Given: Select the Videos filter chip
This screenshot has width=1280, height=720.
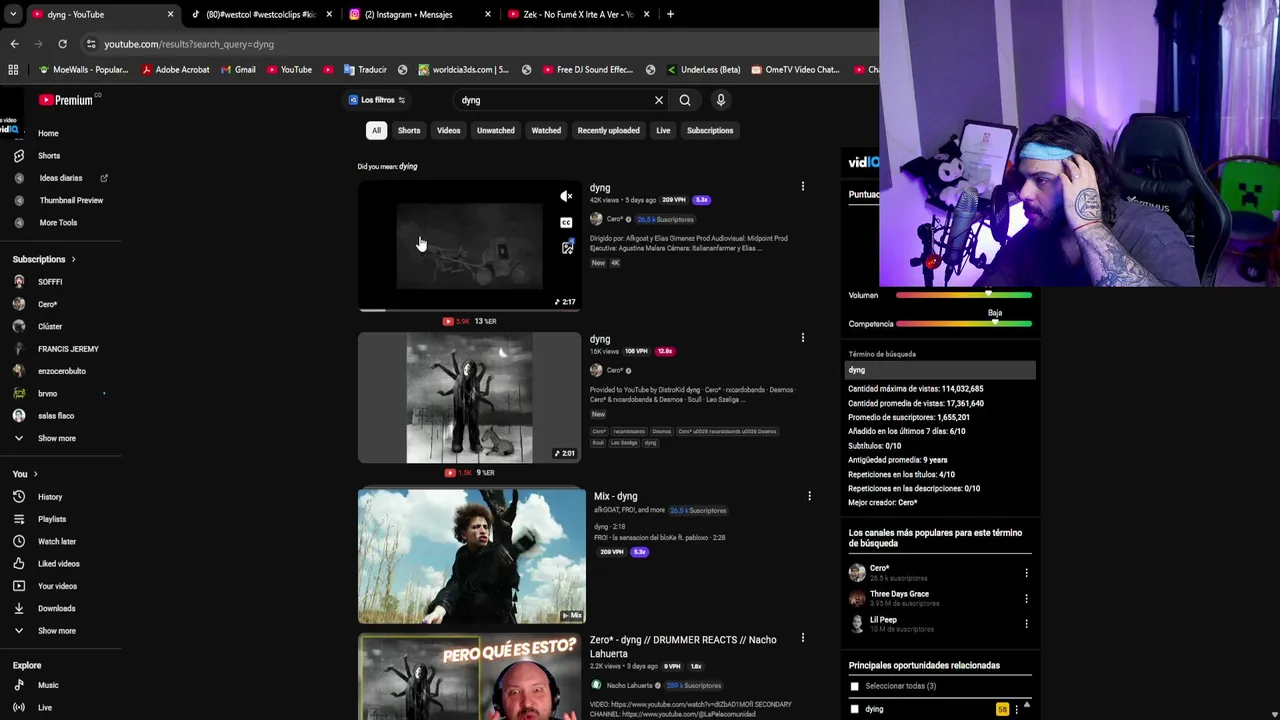Looking at the screenshot, I should [x=448, y=130].
